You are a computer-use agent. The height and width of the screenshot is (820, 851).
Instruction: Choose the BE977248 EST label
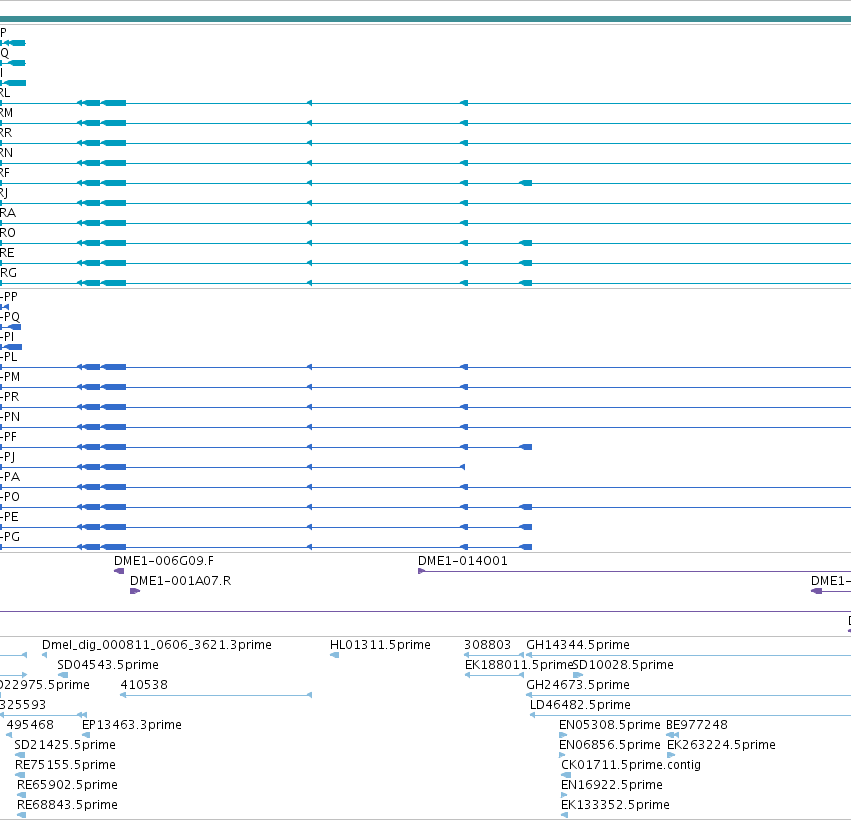coord(697,725)
